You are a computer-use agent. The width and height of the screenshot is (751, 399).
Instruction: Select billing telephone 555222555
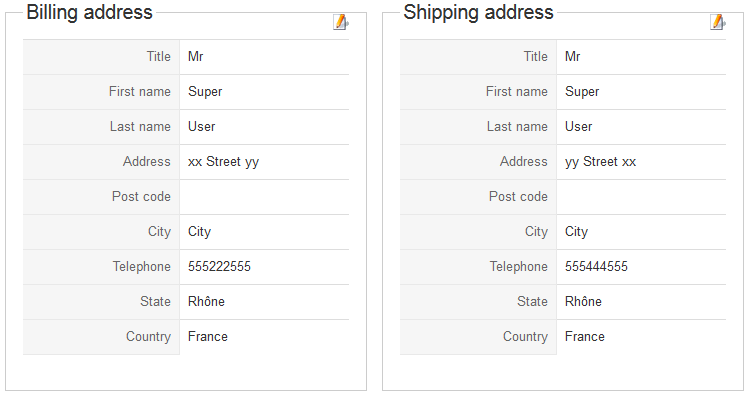click(x=219, y=266)
